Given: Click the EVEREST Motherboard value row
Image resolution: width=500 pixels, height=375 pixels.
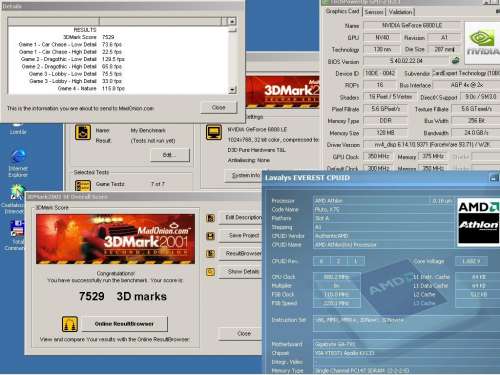Looking at the screenshot, I should (x=406, y=344).
